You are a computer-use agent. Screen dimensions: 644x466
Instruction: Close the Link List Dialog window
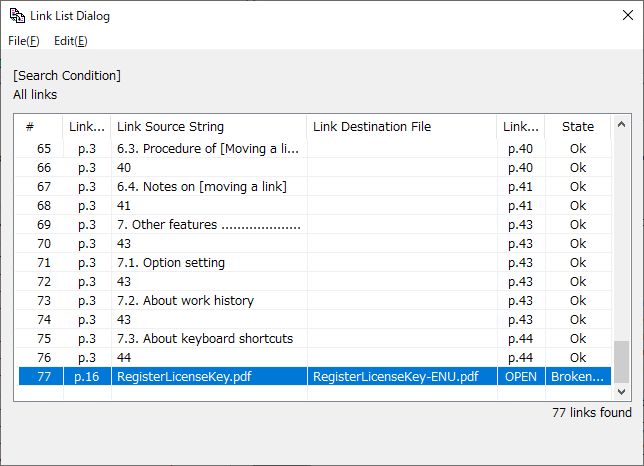[628, 16]
